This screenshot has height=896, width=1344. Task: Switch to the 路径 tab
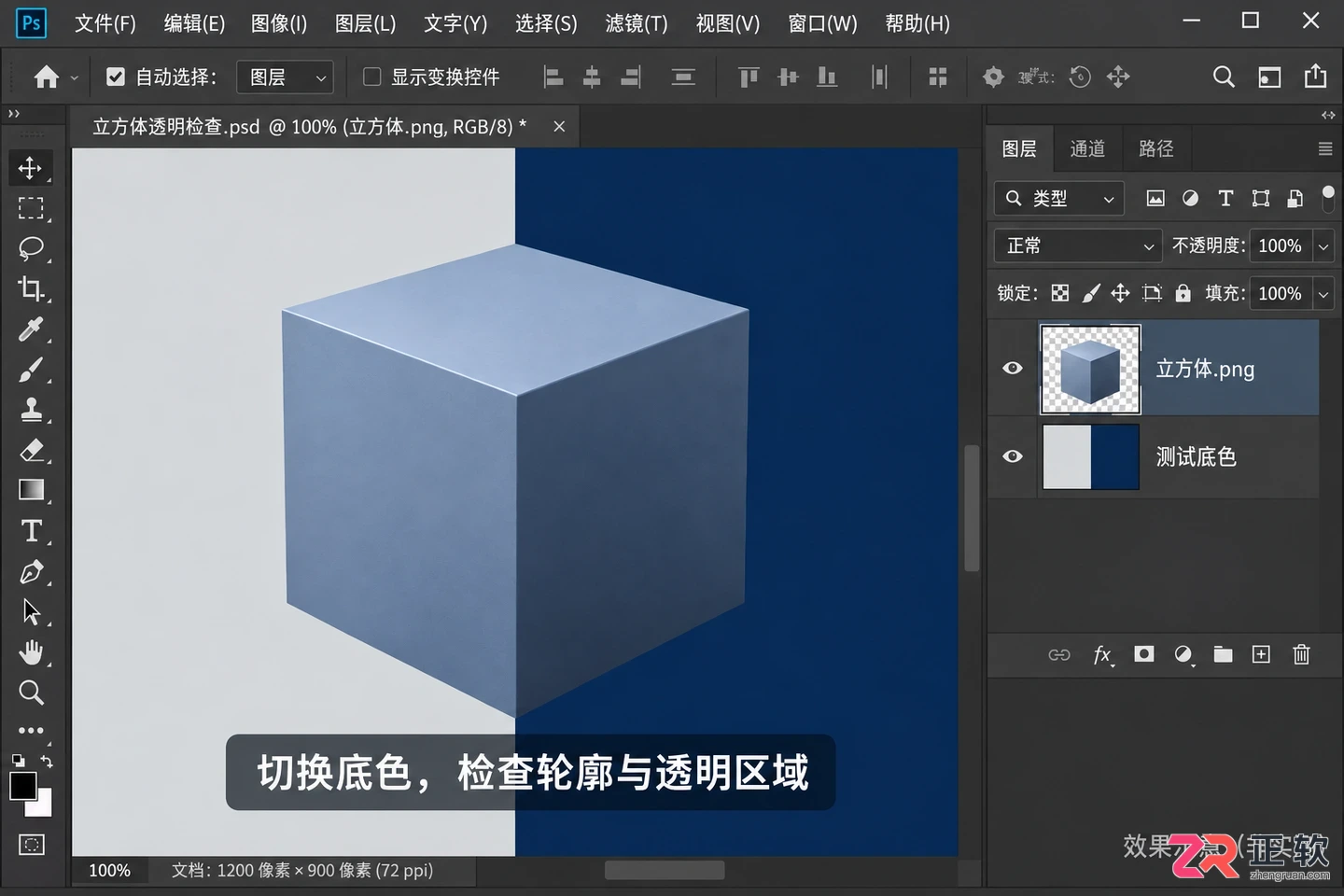point(1156,148)
